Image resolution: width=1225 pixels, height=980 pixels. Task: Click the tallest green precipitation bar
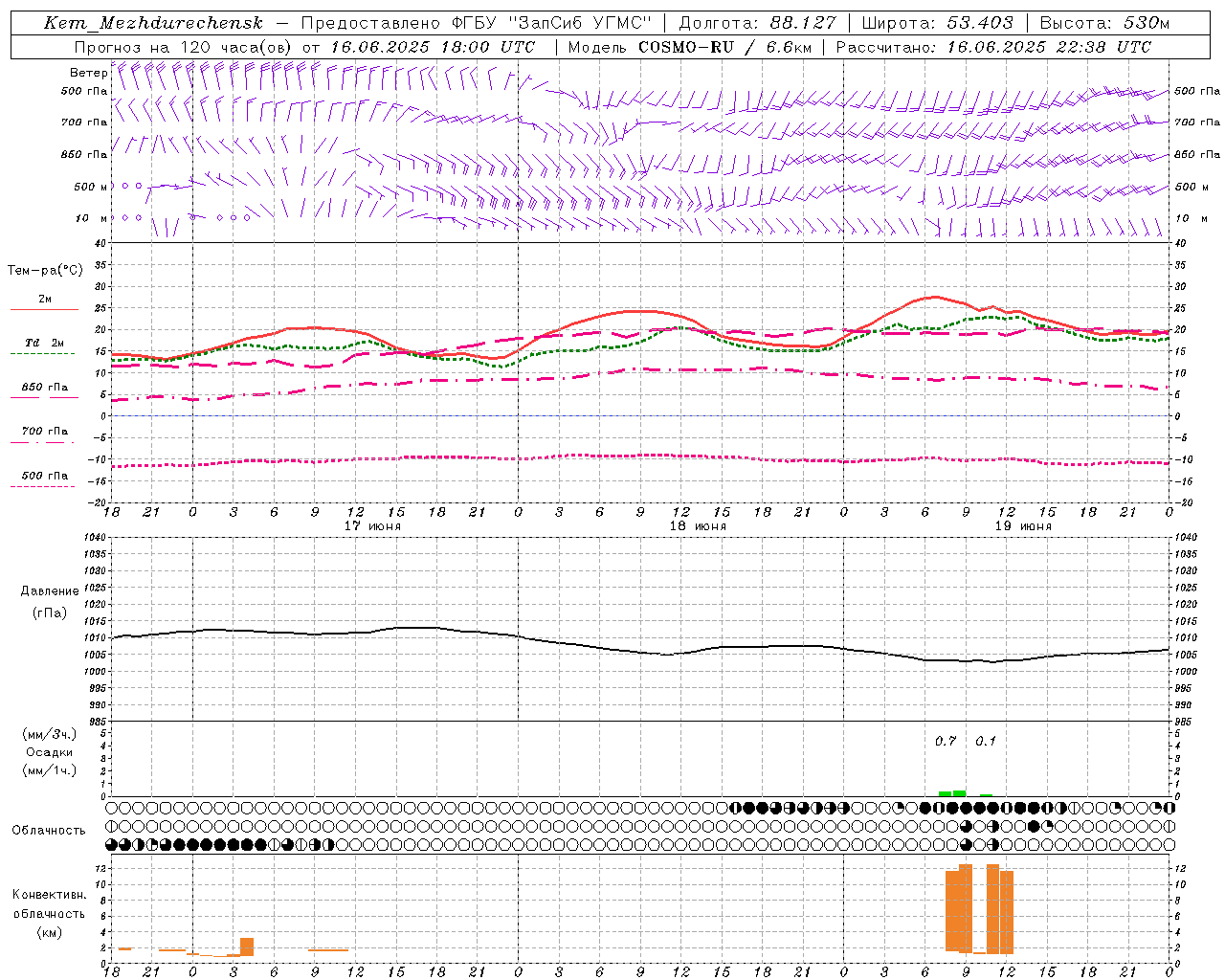pyautogui.click(x=959, y=793)
